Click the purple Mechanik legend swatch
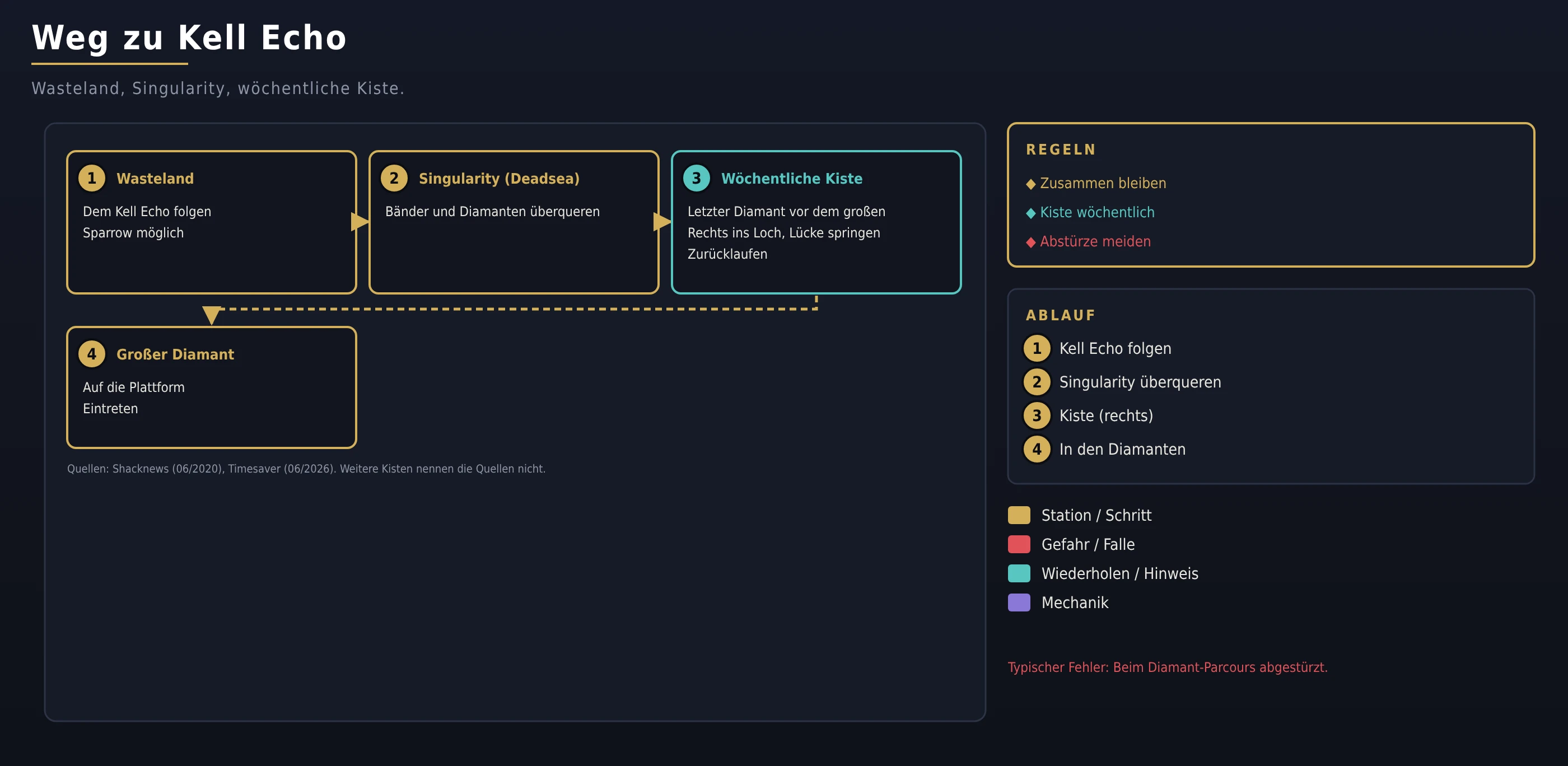 [1019, 603]
